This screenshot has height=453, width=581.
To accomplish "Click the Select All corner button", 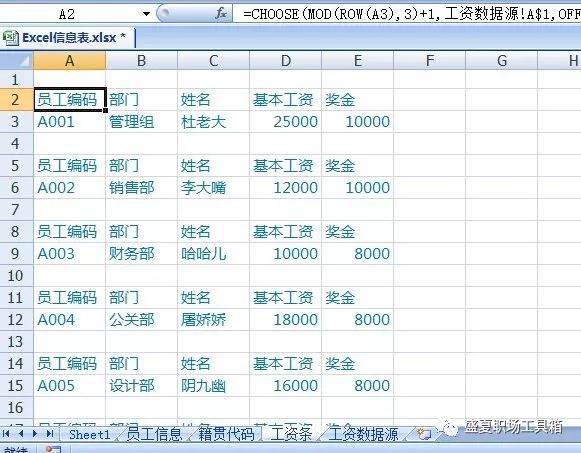I will click(x=17, y=61).
